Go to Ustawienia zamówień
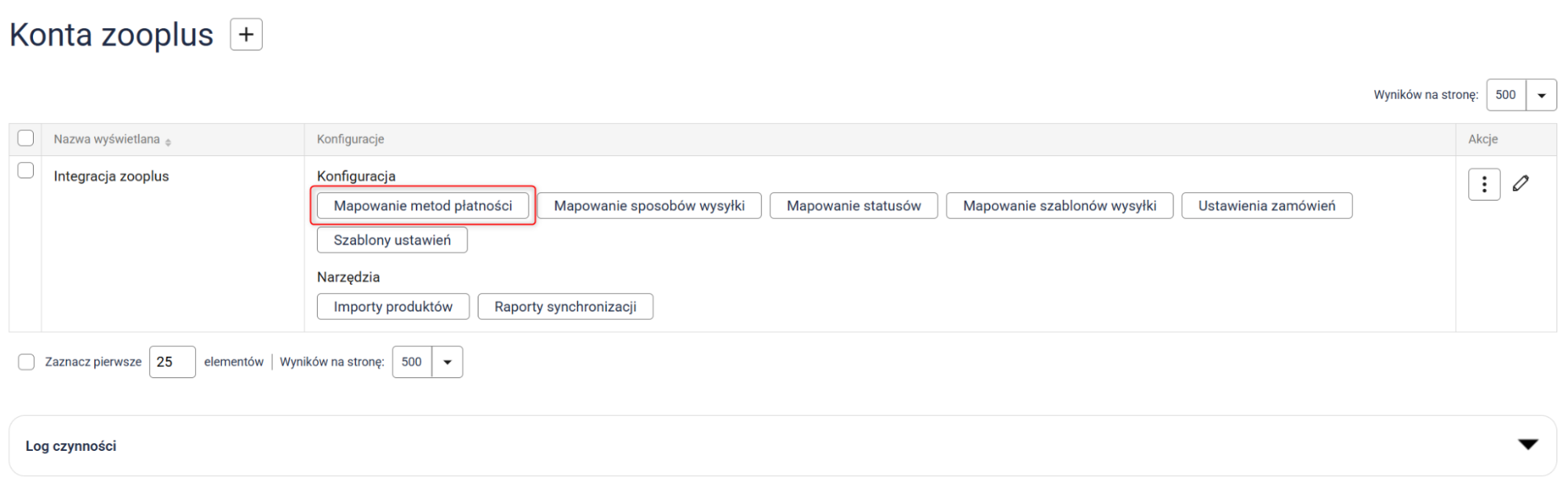 point(1266,206)
